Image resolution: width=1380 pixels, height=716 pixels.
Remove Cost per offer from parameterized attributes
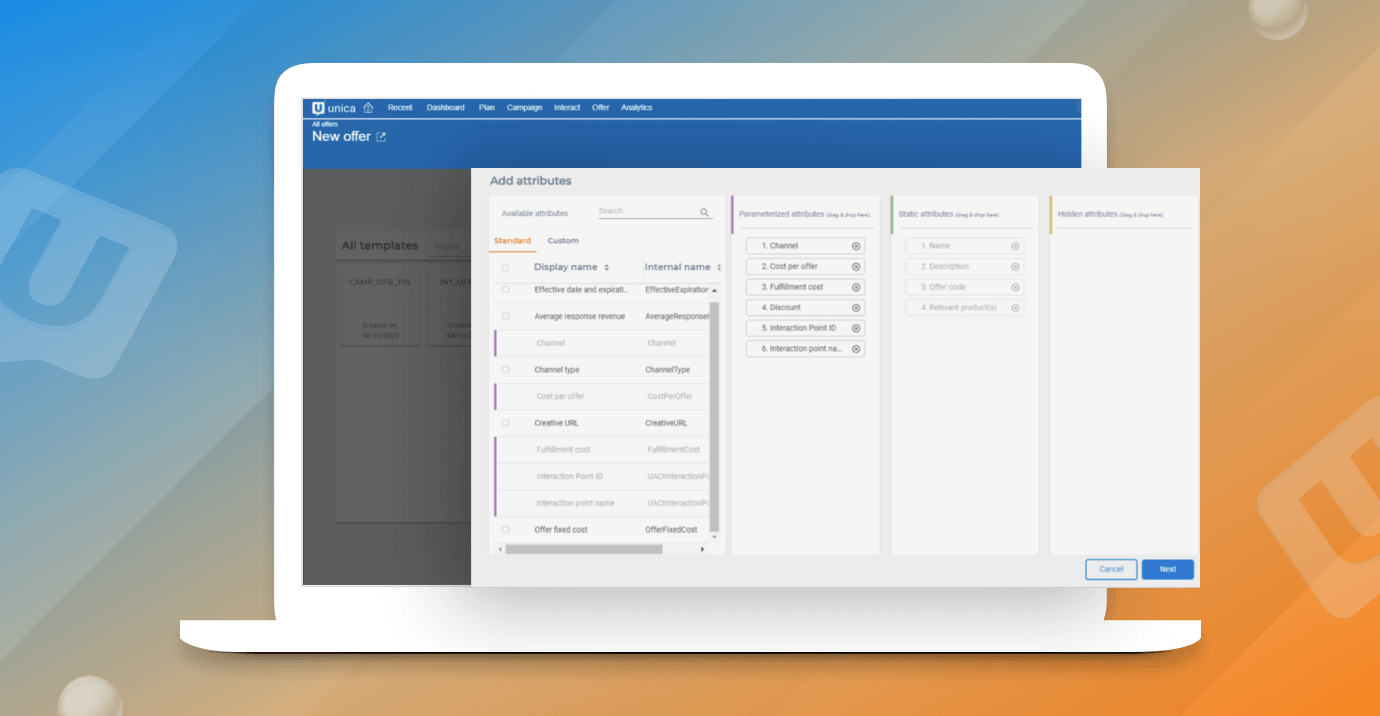pos(856,267)
